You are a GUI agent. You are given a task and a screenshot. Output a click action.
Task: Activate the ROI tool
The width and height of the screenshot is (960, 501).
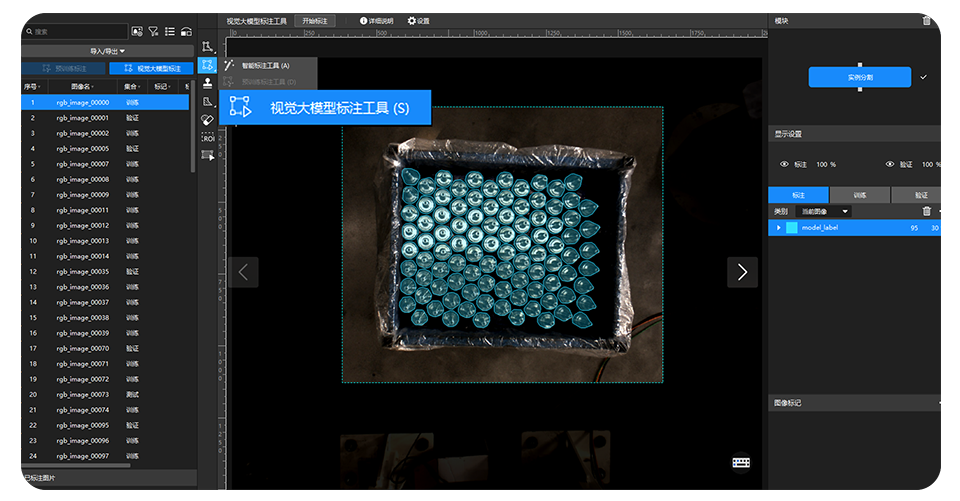point(207,137)
